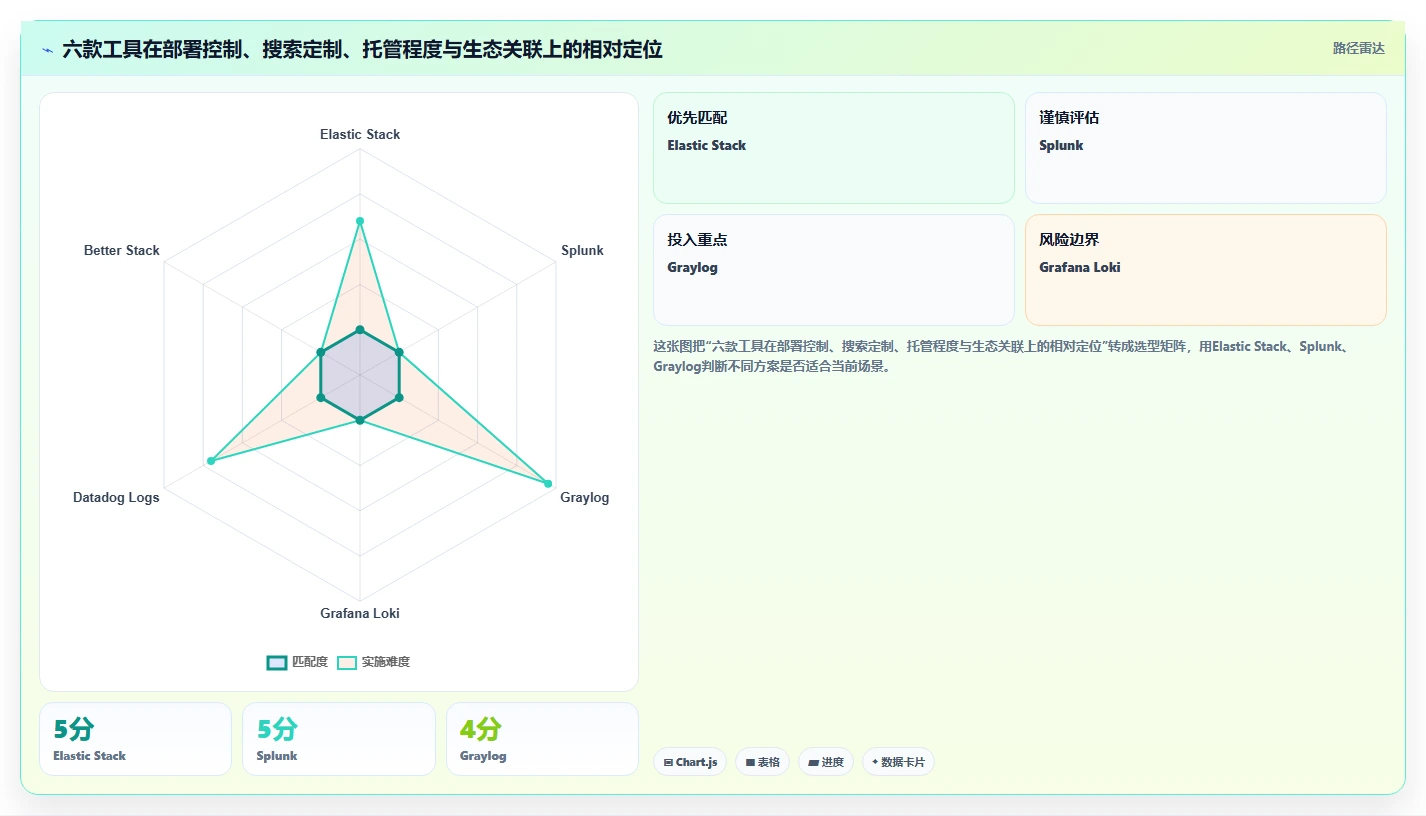Click the Datadog Logs radar axis label

pos(116,497)
